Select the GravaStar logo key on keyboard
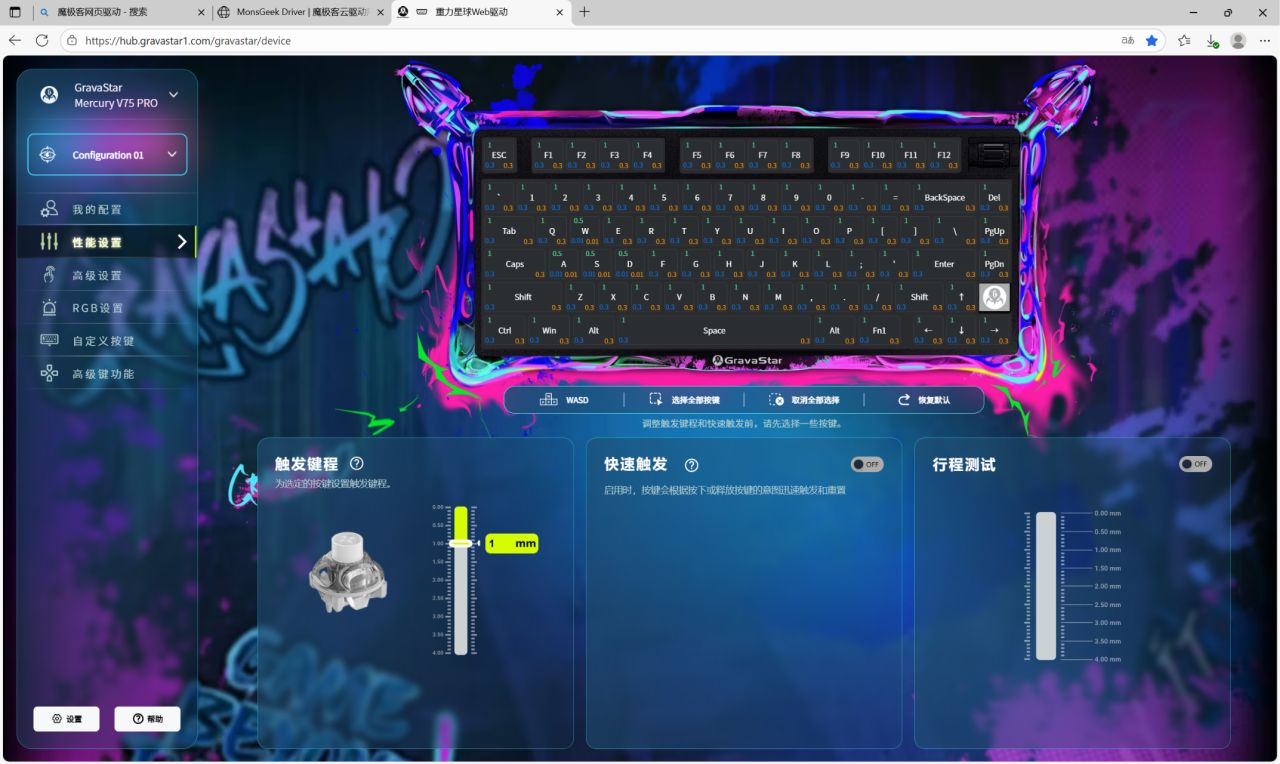 tap(994, 297)
